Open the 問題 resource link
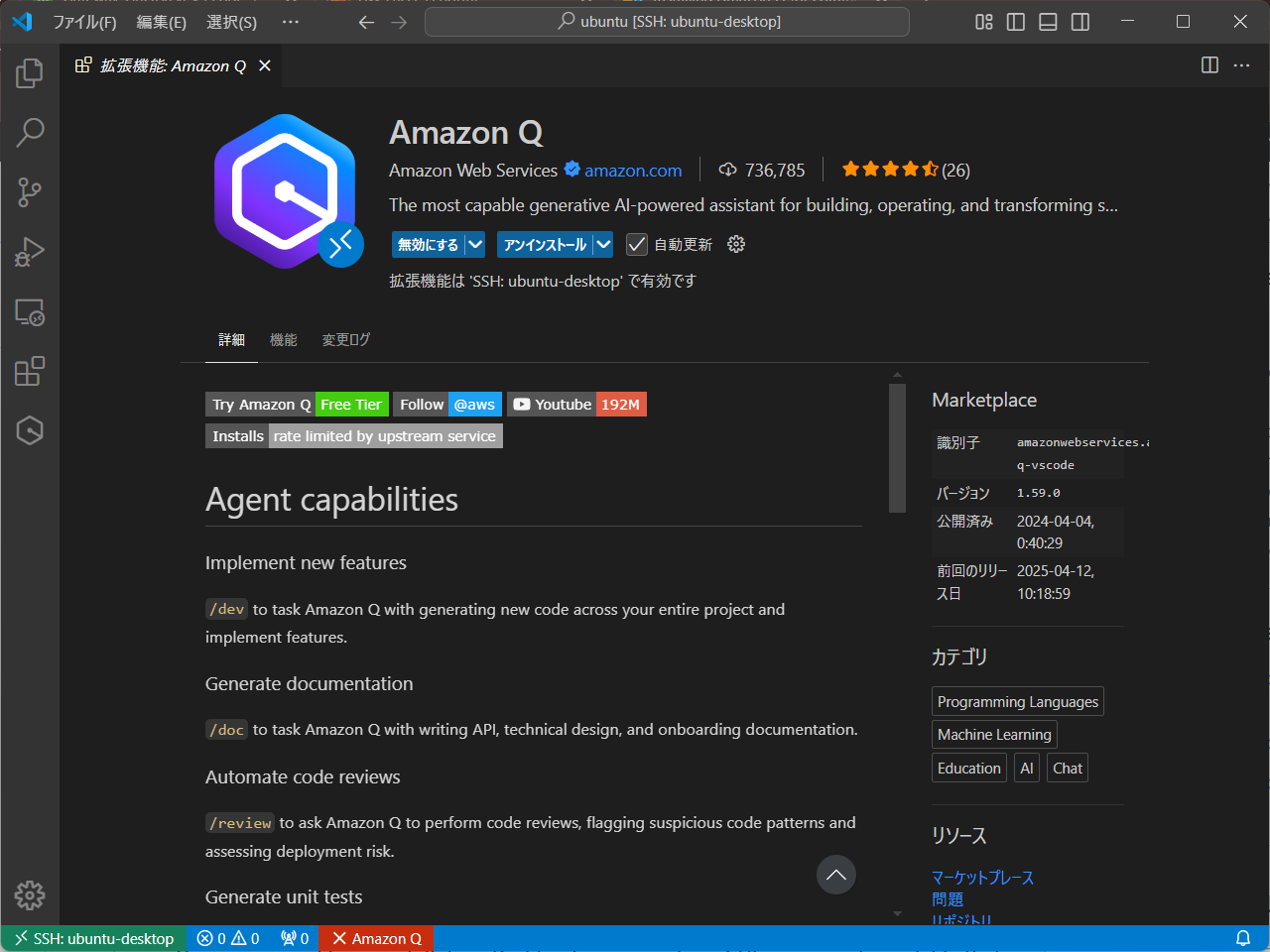The image size is (1270, 952). pos(948,899)
